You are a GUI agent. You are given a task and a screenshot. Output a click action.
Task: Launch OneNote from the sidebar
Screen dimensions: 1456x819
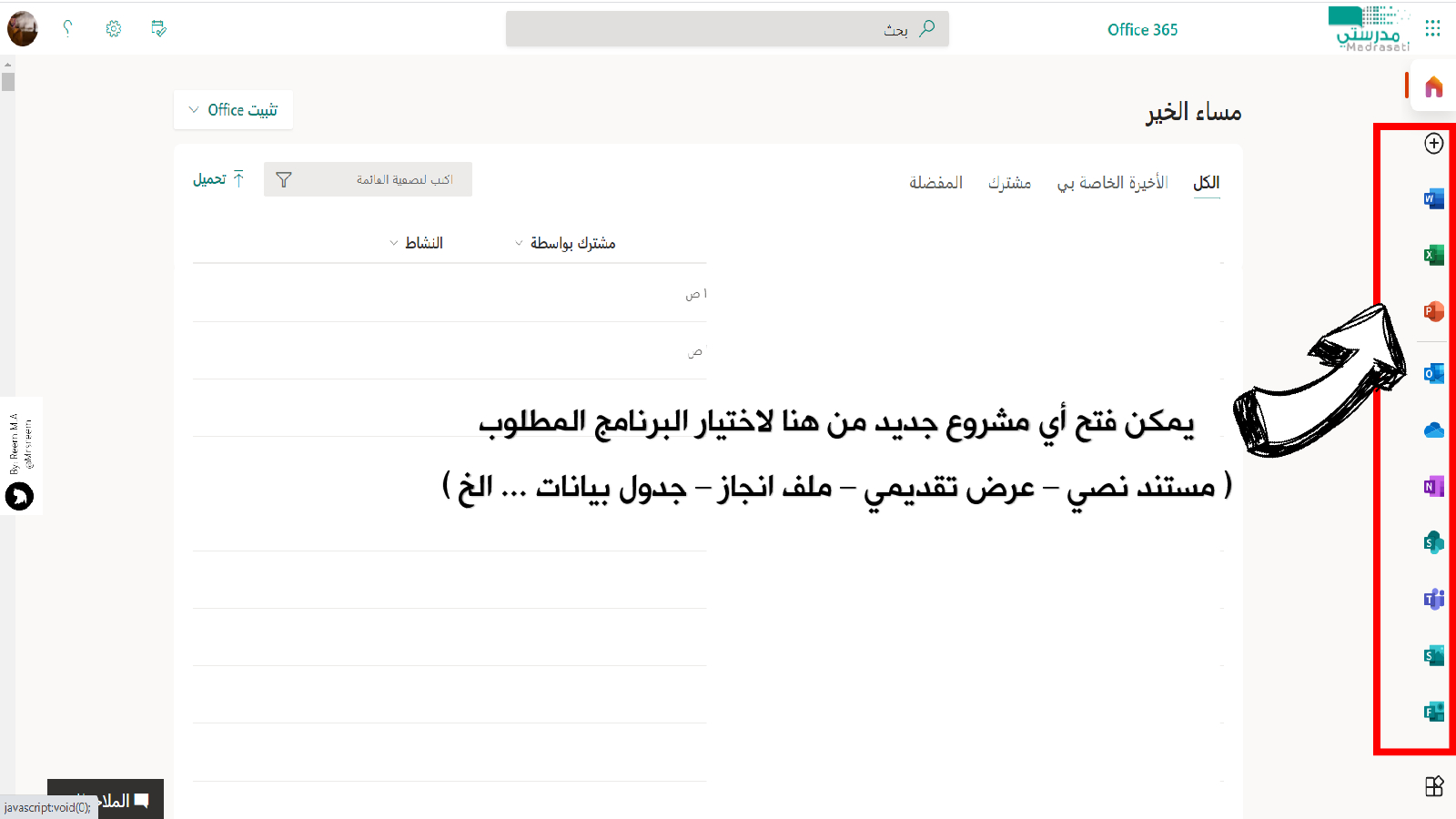coord(1433,487)
